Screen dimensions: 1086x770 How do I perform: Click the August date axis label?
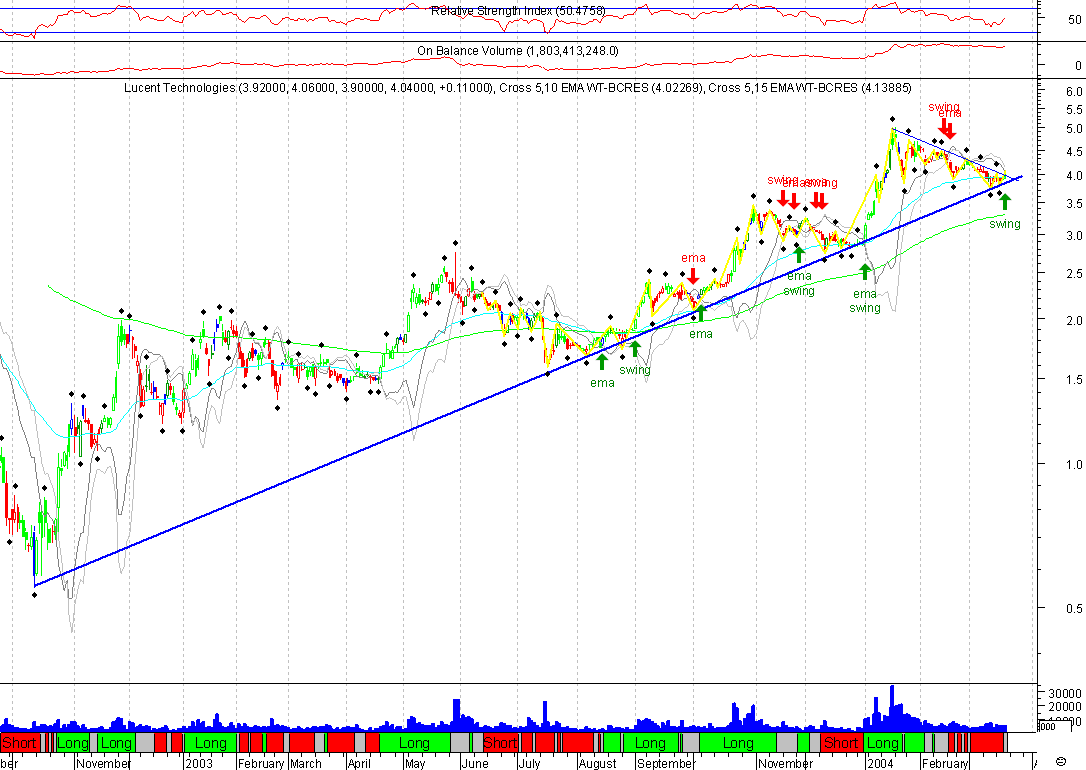coord(597,763)
